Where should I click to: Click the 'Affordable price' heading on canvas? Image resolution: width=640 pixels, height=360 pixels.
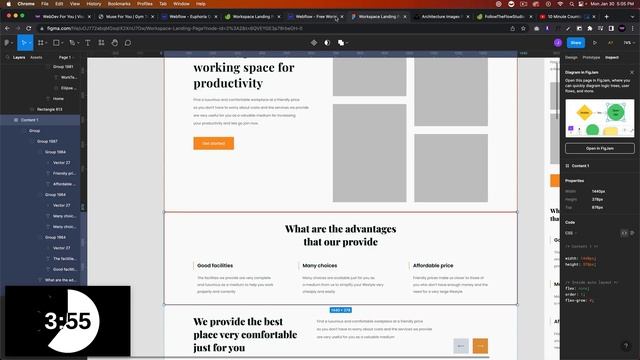click(433, 265)
